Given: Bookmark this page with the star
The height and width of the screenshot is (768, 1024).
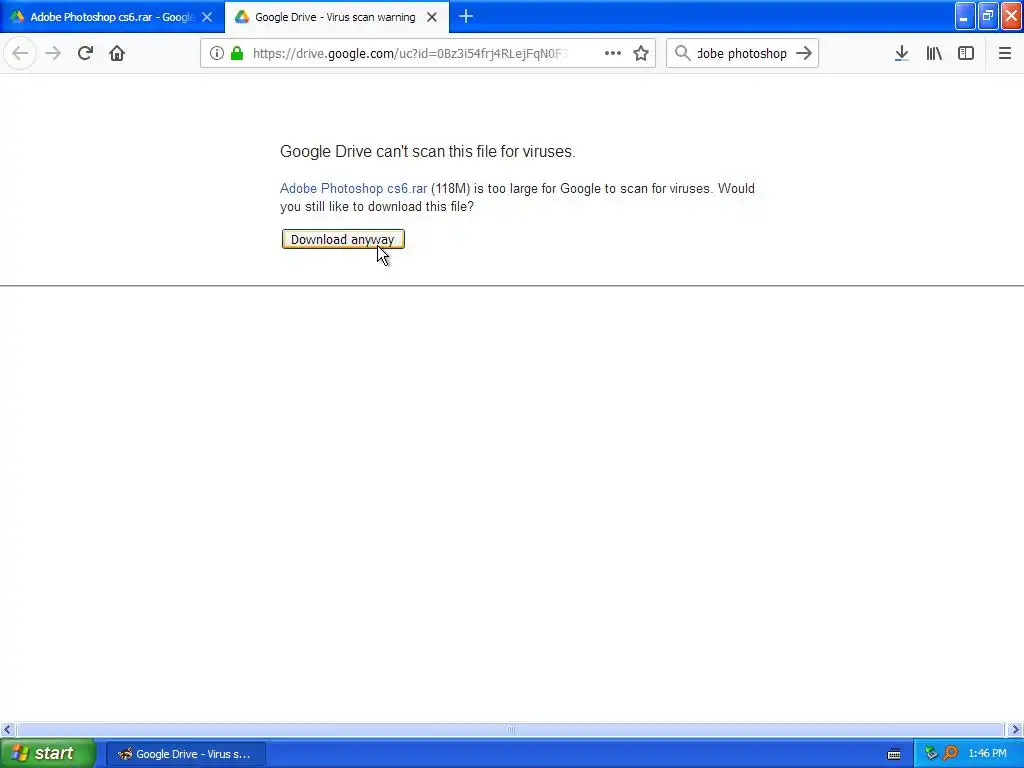Looking at the screenshot, I should [641, 54].
